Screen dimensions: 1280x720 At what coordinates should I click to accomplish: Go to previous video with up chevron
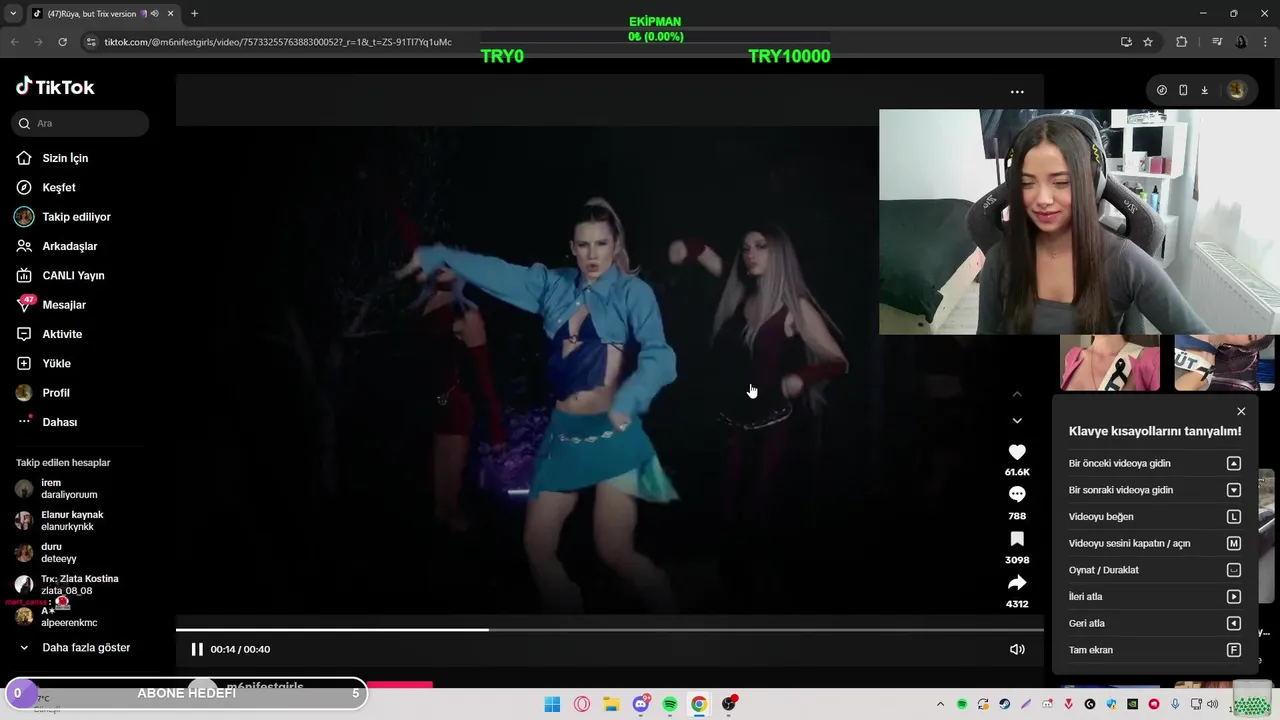point(1017,394)
